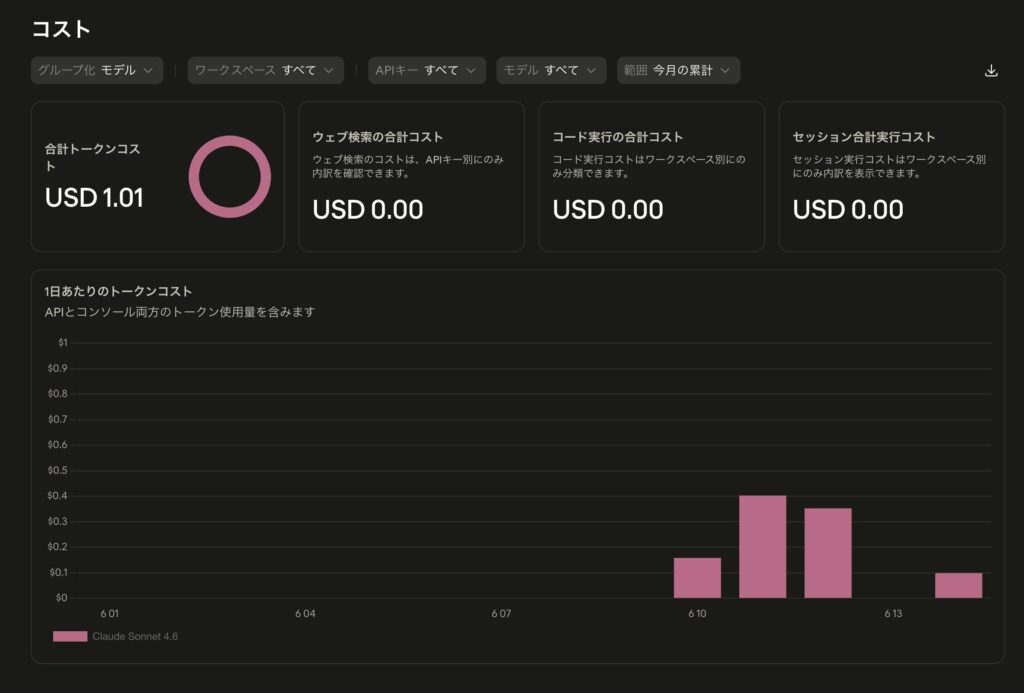Open the モデル すべて filter dropdown
Image resolution: width=1024 pixels, height=693 pixels.
(x=551, y=71)
